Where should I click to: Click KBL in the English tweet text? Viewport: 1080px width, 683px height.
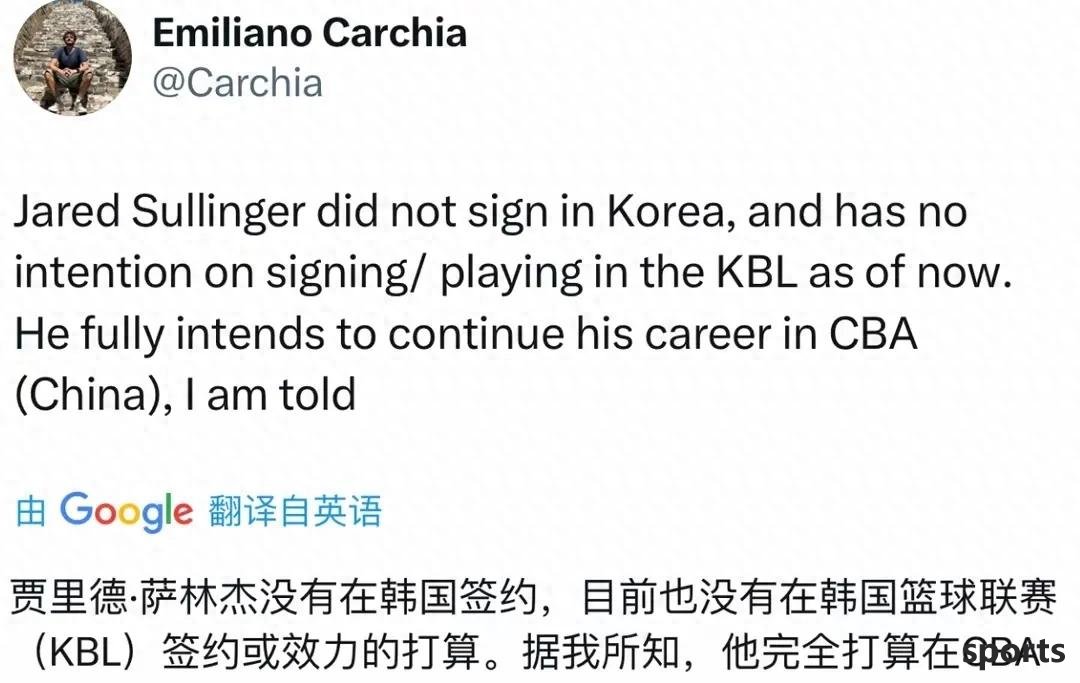756,272
